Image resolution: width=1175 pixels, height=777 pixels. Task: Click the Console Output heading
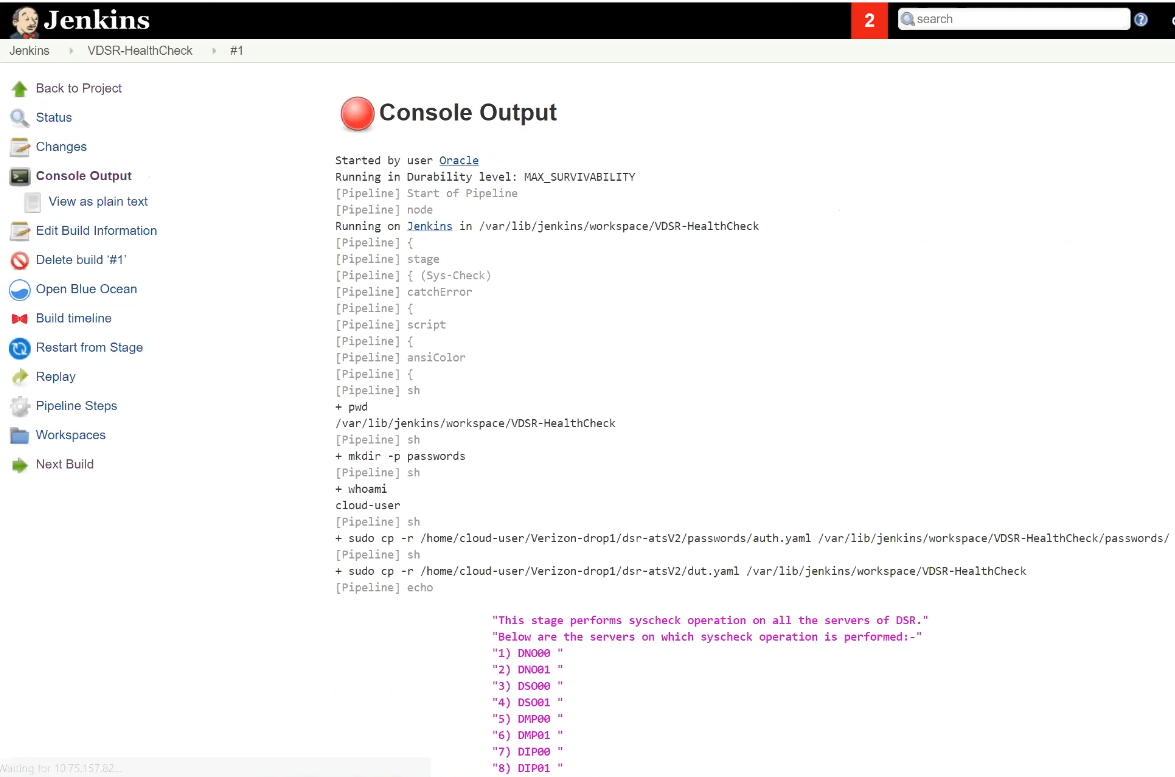point(468,112)
